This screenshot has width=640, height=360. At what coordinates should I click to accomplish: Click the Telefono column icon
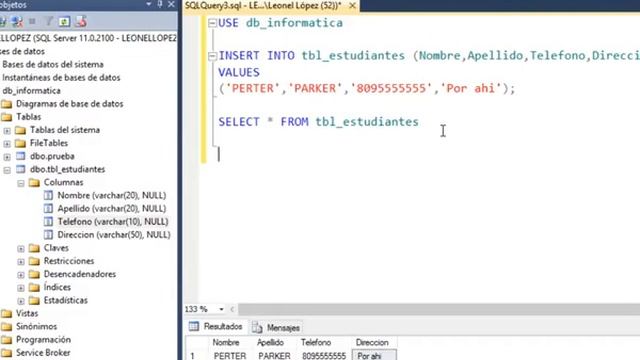[48, 222]
